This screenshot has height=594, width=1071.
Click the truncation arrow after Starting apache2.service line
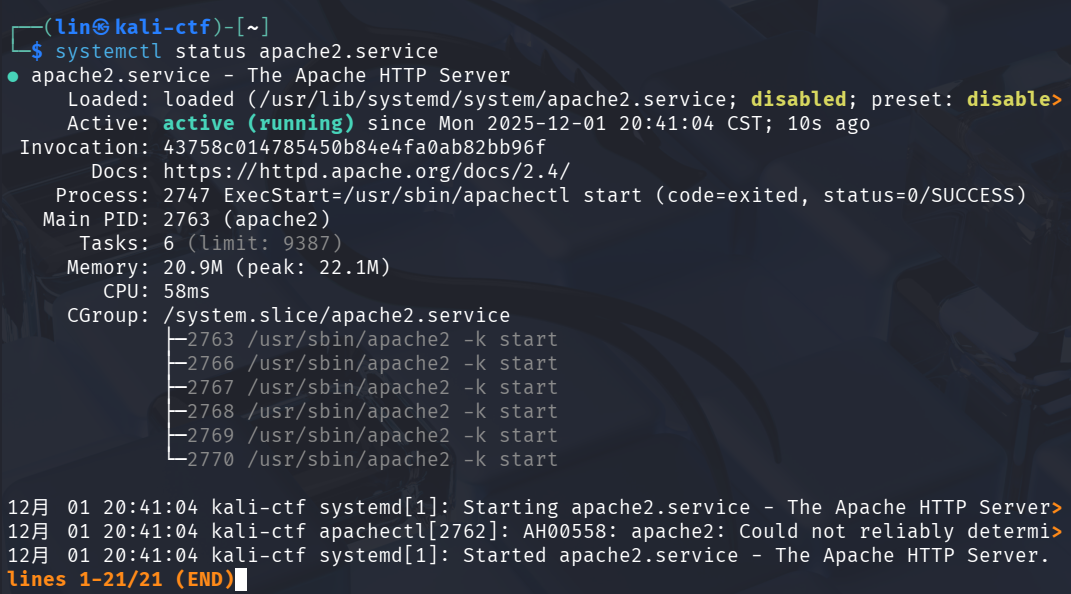click(x=1057, y=508)
